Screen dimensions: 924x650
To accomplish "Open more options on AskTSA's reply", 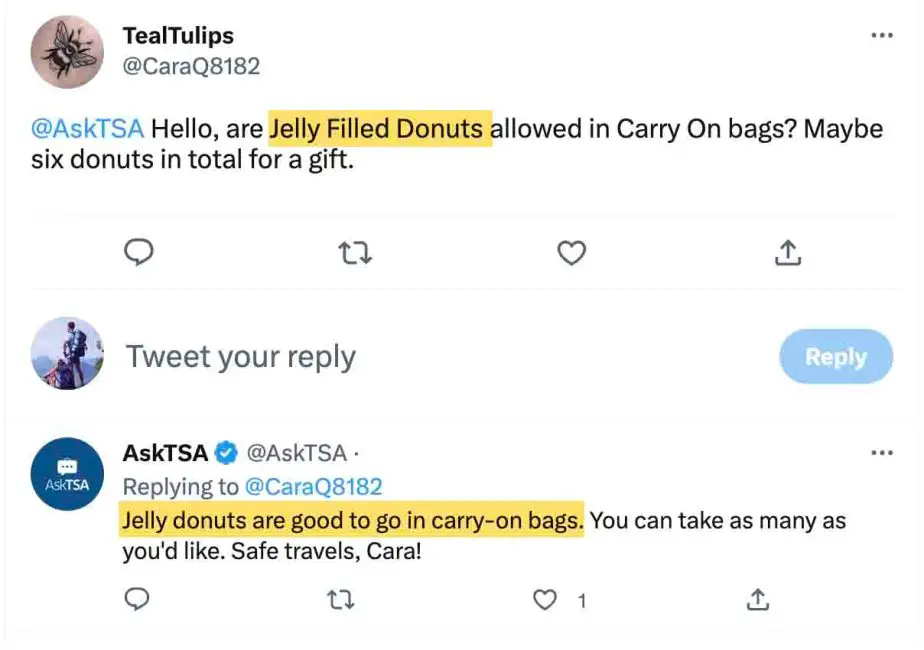I will point(881,453).
